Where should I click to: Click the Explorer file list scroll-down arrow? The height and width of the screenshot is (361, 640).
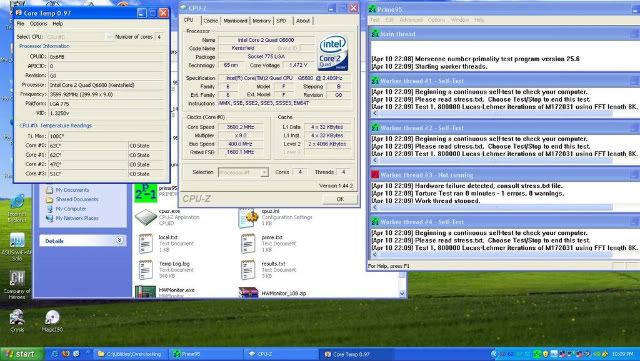tap(402, 293)
